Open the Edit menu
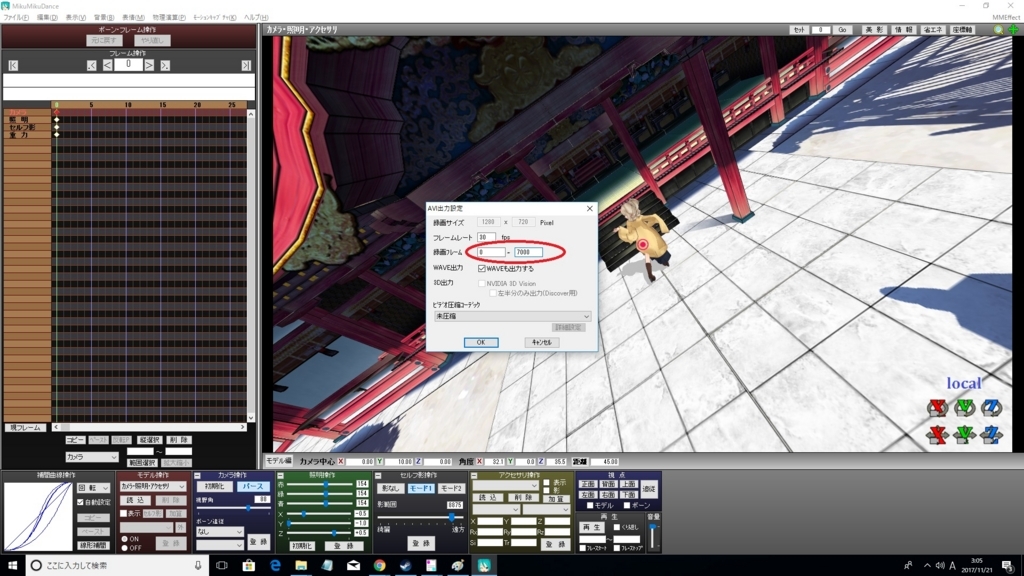Image resolution: width=1024 pixels, height=576 pixels. point(46,18)
